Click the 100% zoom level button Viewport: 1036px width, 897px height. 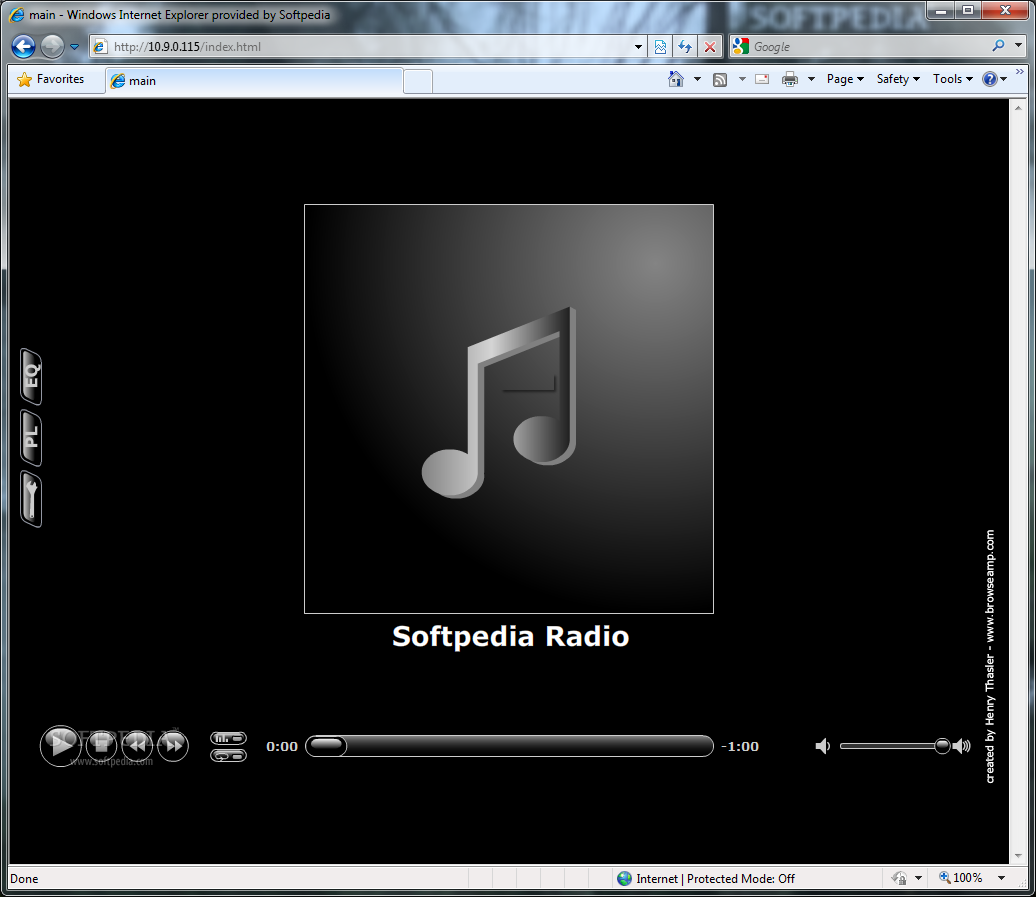tap(961, 878)
